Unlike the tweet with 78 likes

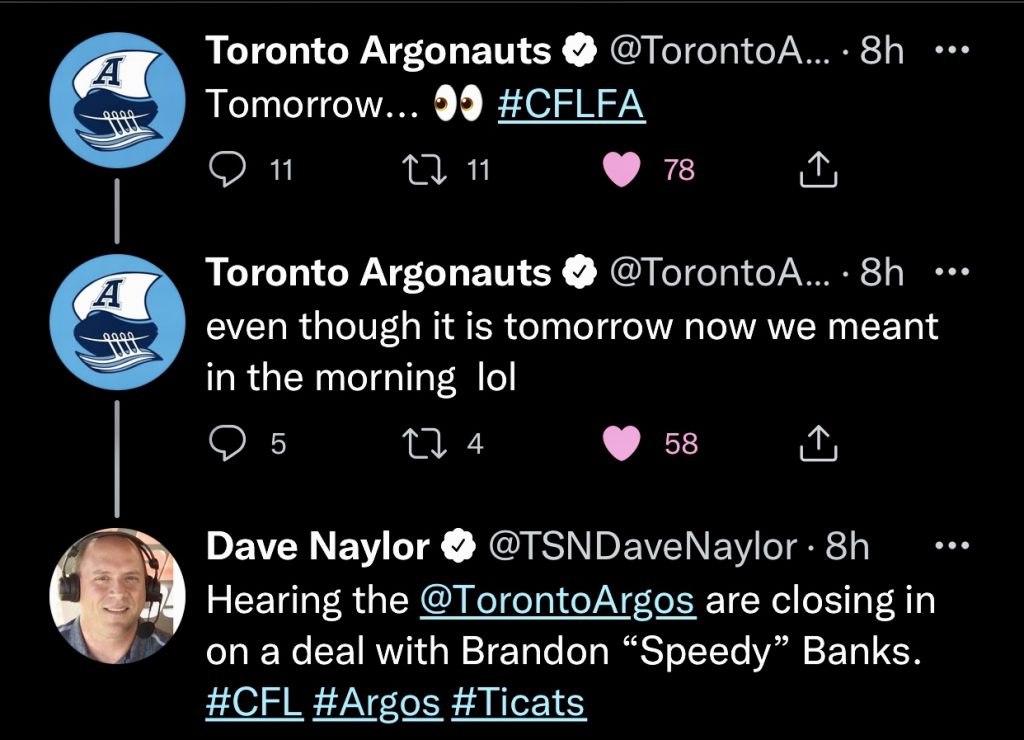[x=622, y=170]
